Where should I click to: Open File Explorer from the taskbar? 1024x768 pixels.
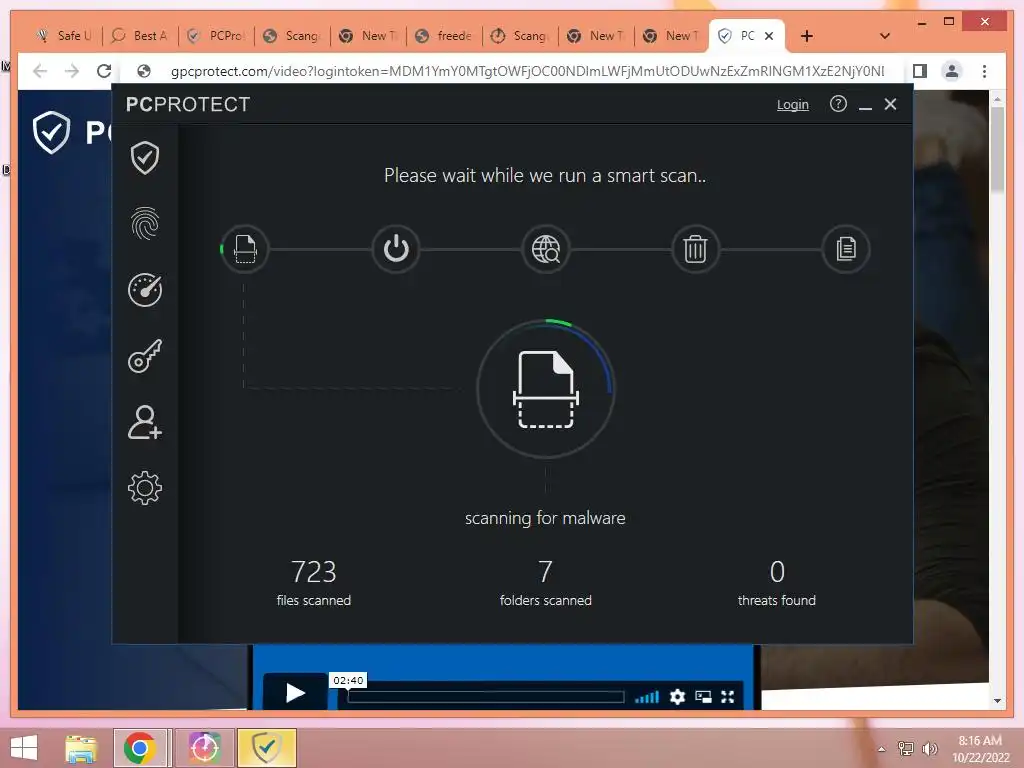pos(81,748)
